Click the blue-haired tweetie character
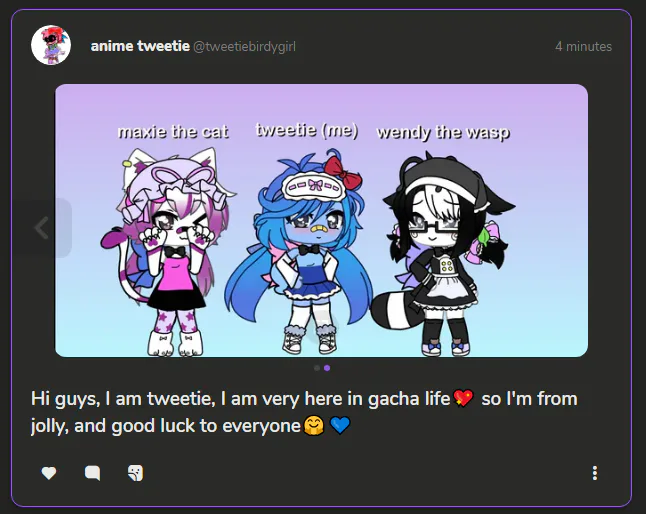This screenshot has width=646, height=514. click(301, 251)
